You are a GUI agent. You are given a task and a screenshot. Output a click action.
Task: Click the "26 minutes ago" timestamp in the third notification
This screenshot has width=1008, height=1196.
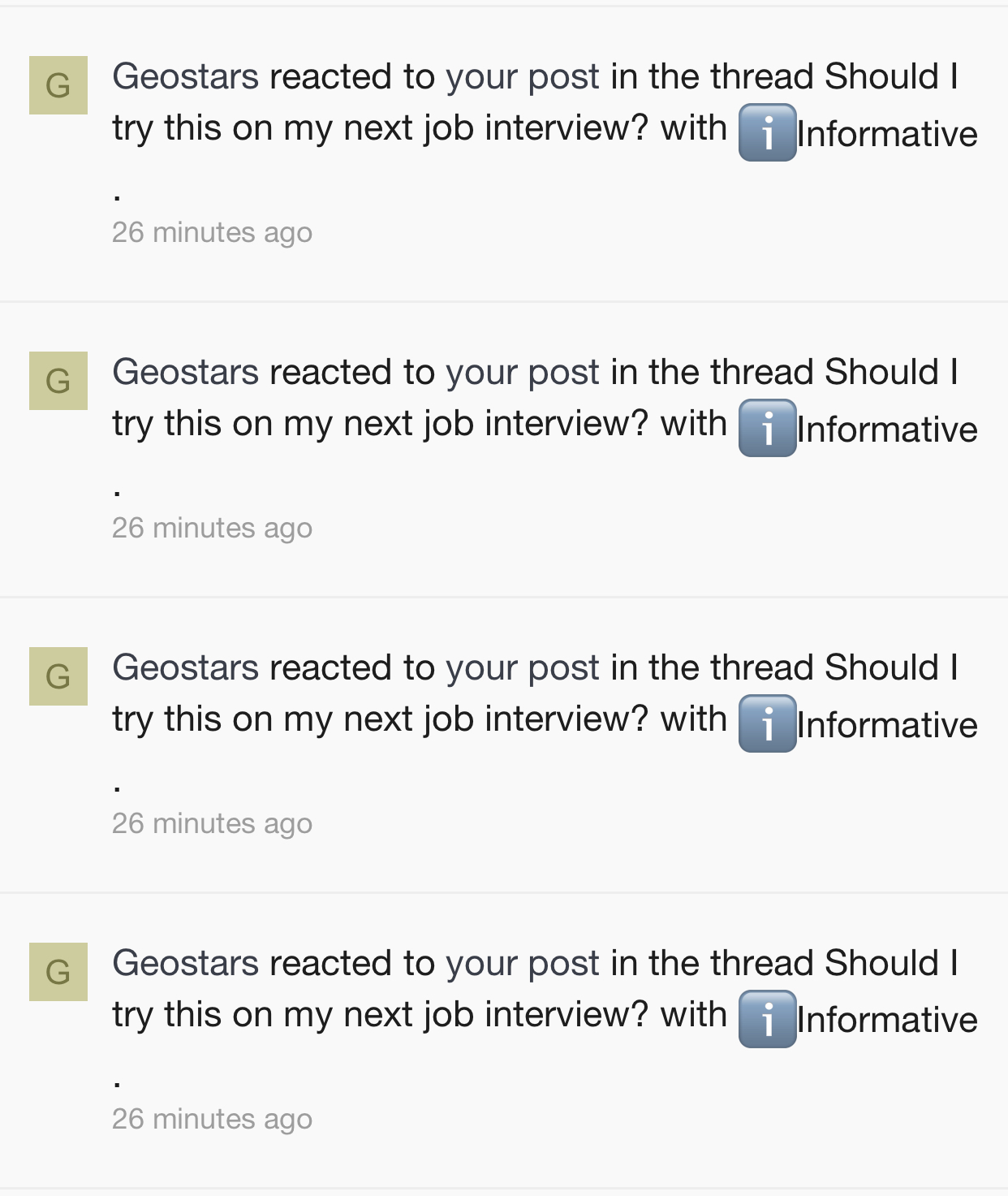pos(212,824)
